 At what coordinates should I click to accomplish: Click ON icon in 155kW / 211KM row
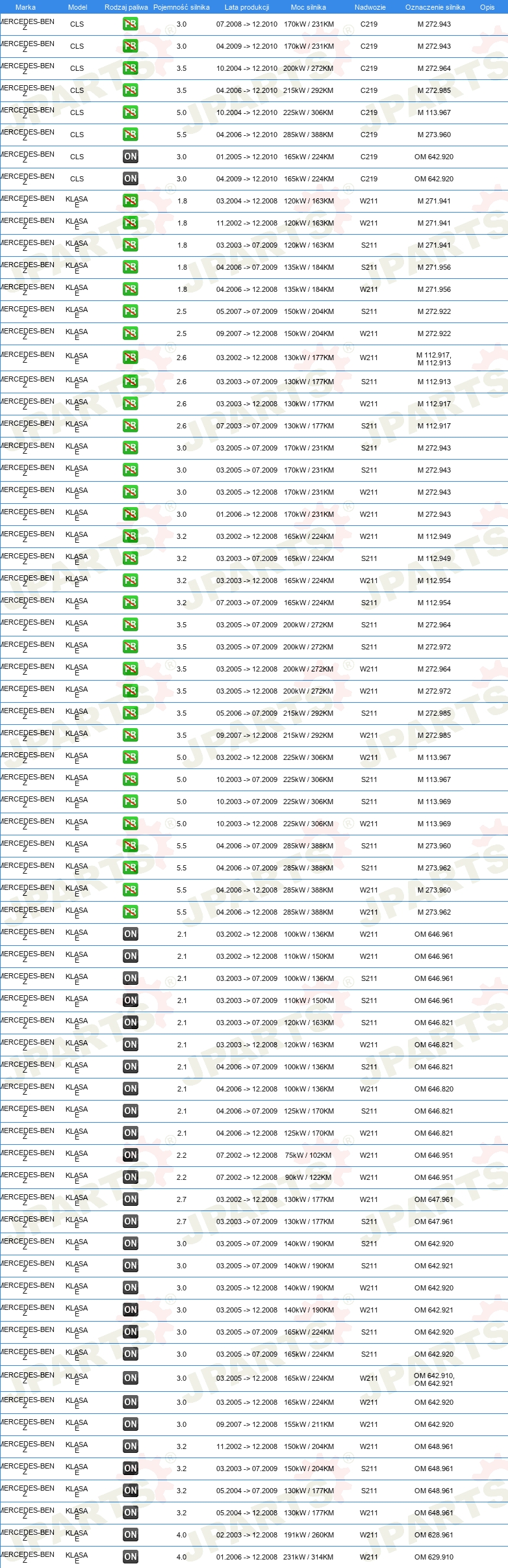coord(131,1424)
